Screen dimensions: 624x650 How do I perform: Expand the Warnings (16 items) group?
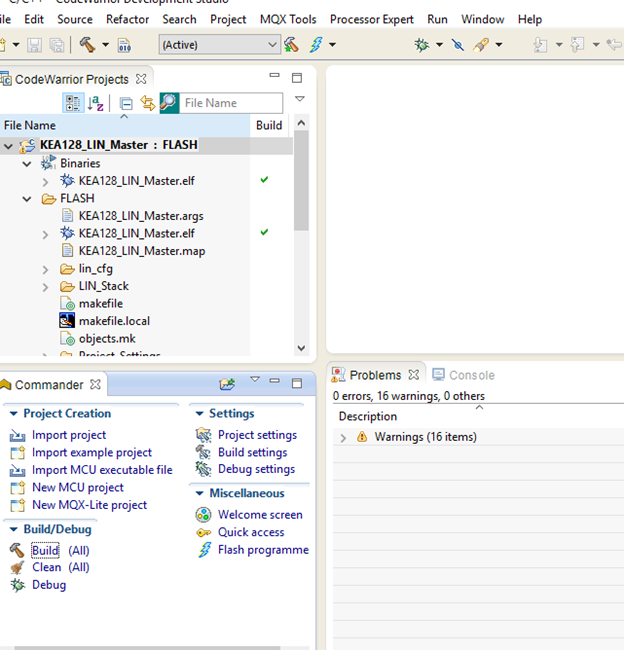point(343,438)
